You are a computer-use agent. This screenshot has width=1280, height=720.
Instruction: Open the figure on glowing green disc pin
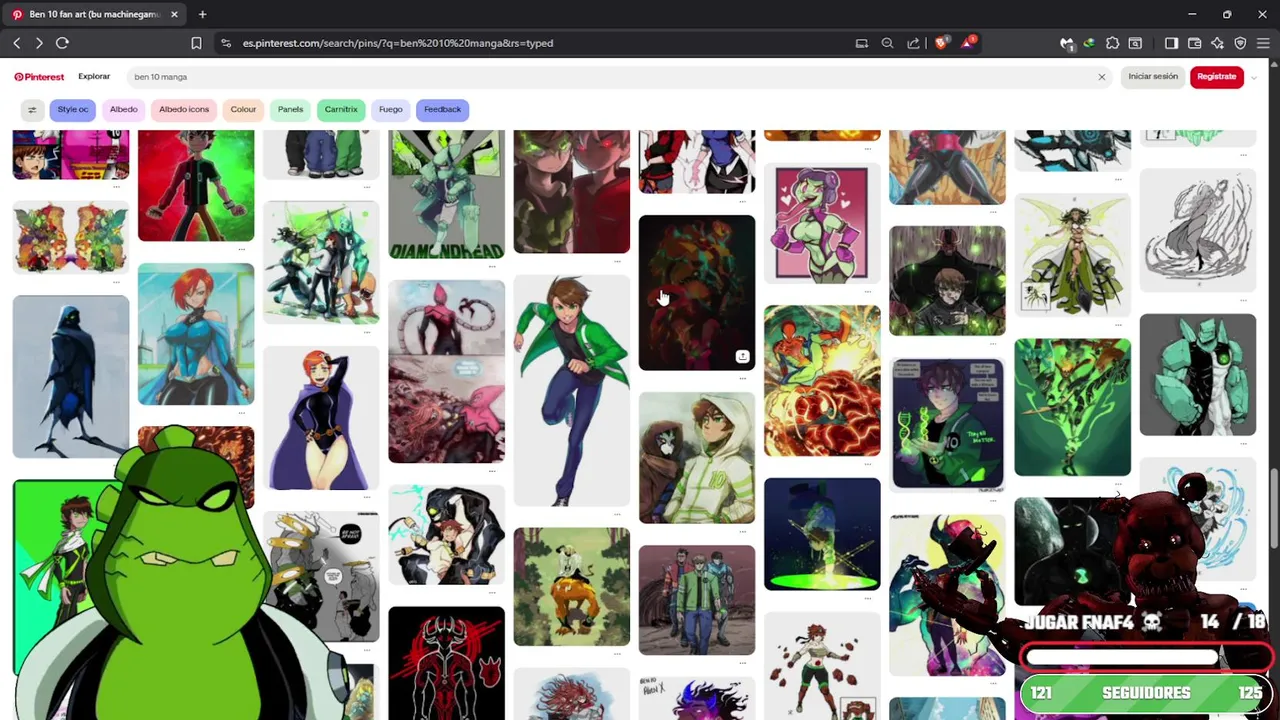(822, 534)
